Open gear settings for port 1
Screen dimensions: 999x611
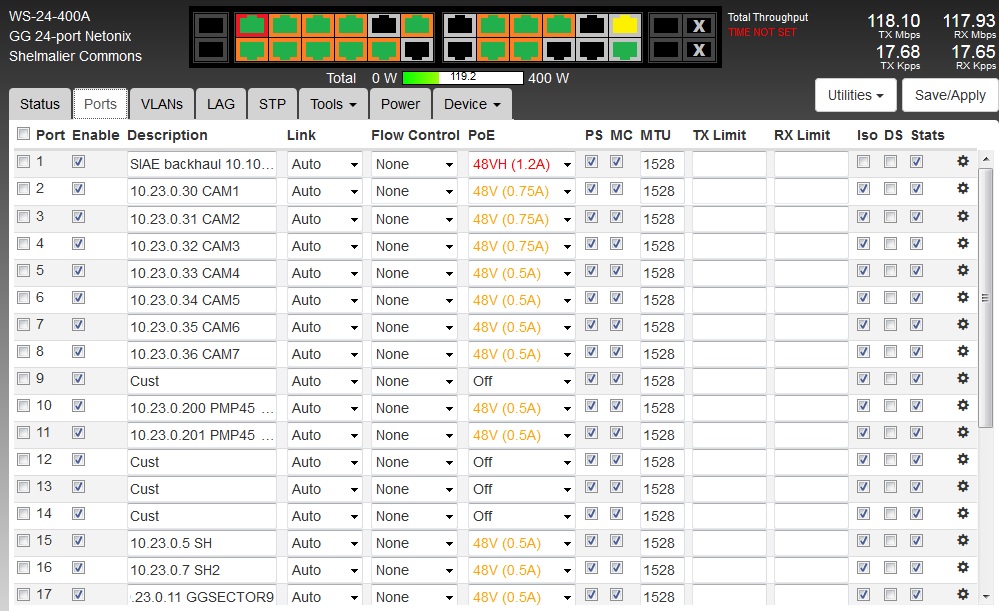click(x=963, y=162)
